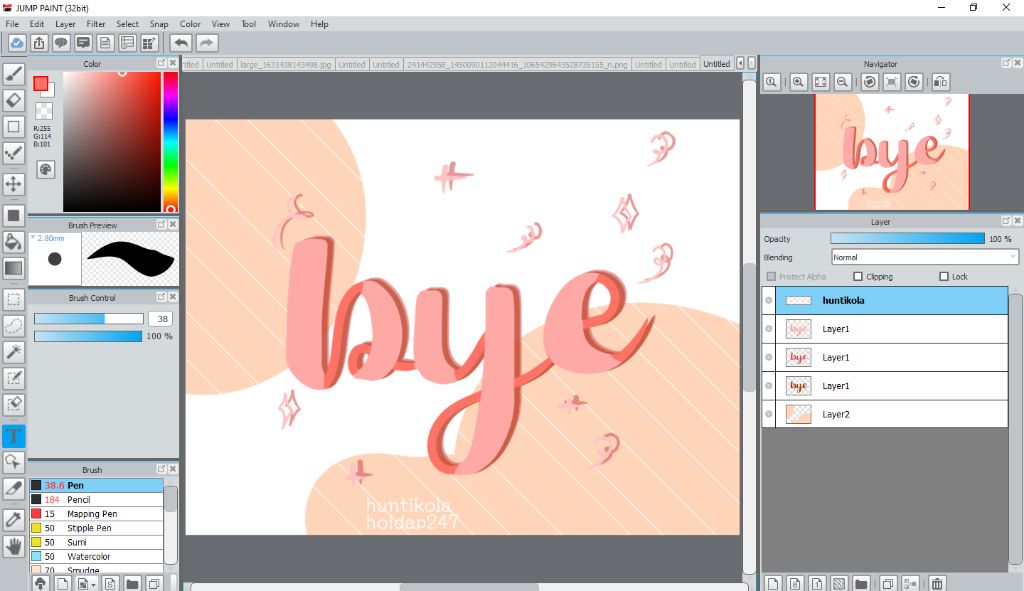Flip the view using Navigator flip icon
Image resolution: width=1024 pixels, height=591 pixels.
940,82
